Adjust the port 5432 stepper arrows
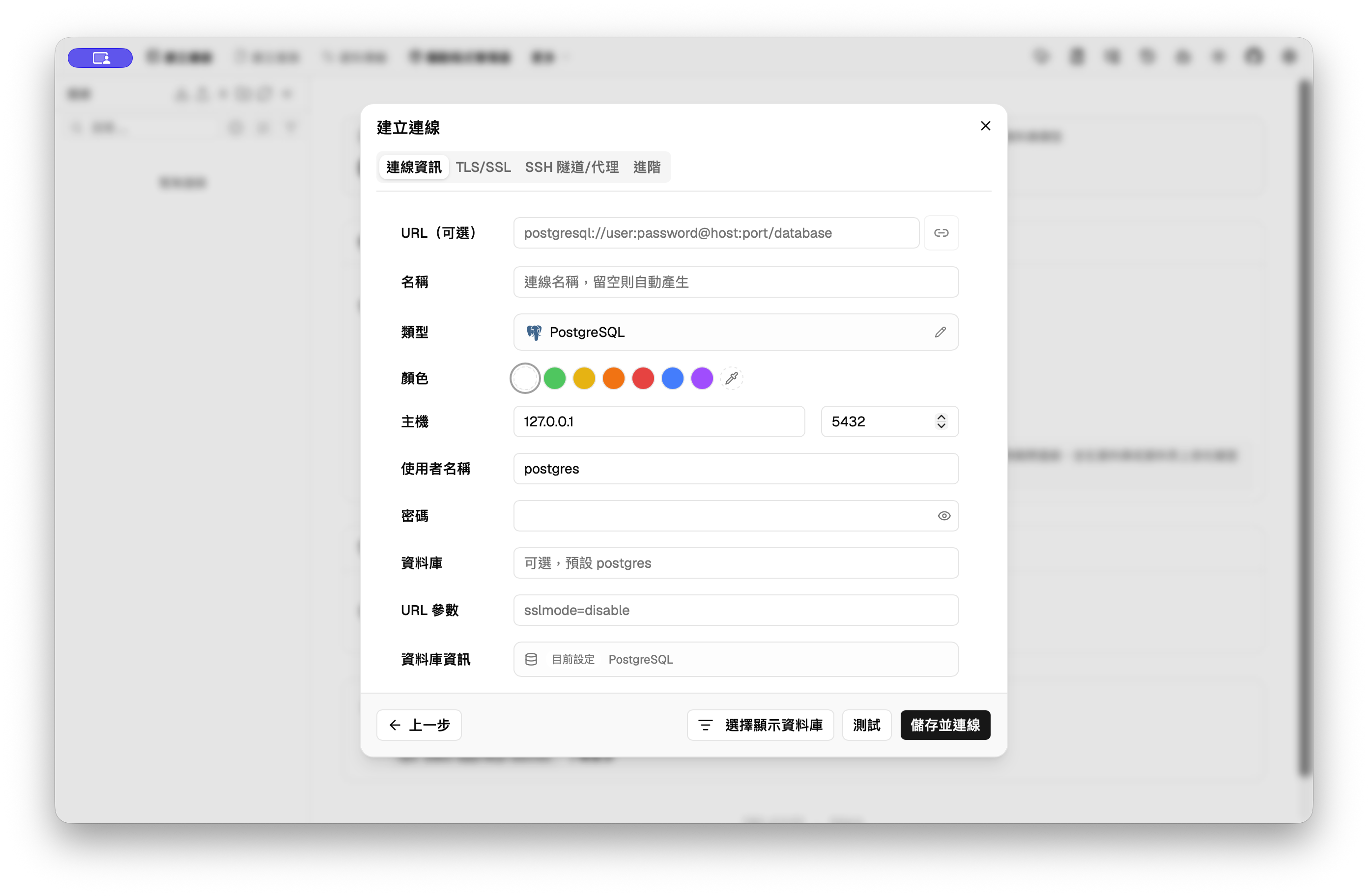Screen dimensions: 1368x896 (941, 421)
